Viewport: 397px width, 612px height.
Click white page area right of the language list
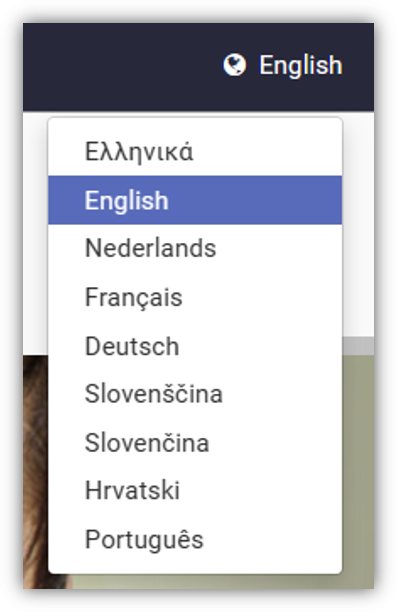(358, 224)
